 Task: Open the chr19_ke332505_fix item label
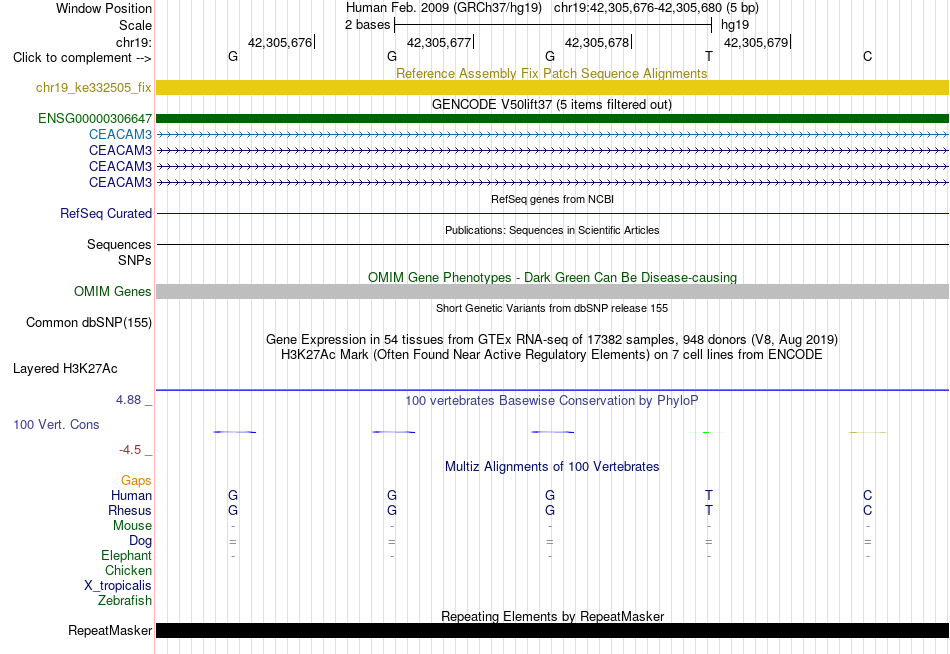click(93, 87)
